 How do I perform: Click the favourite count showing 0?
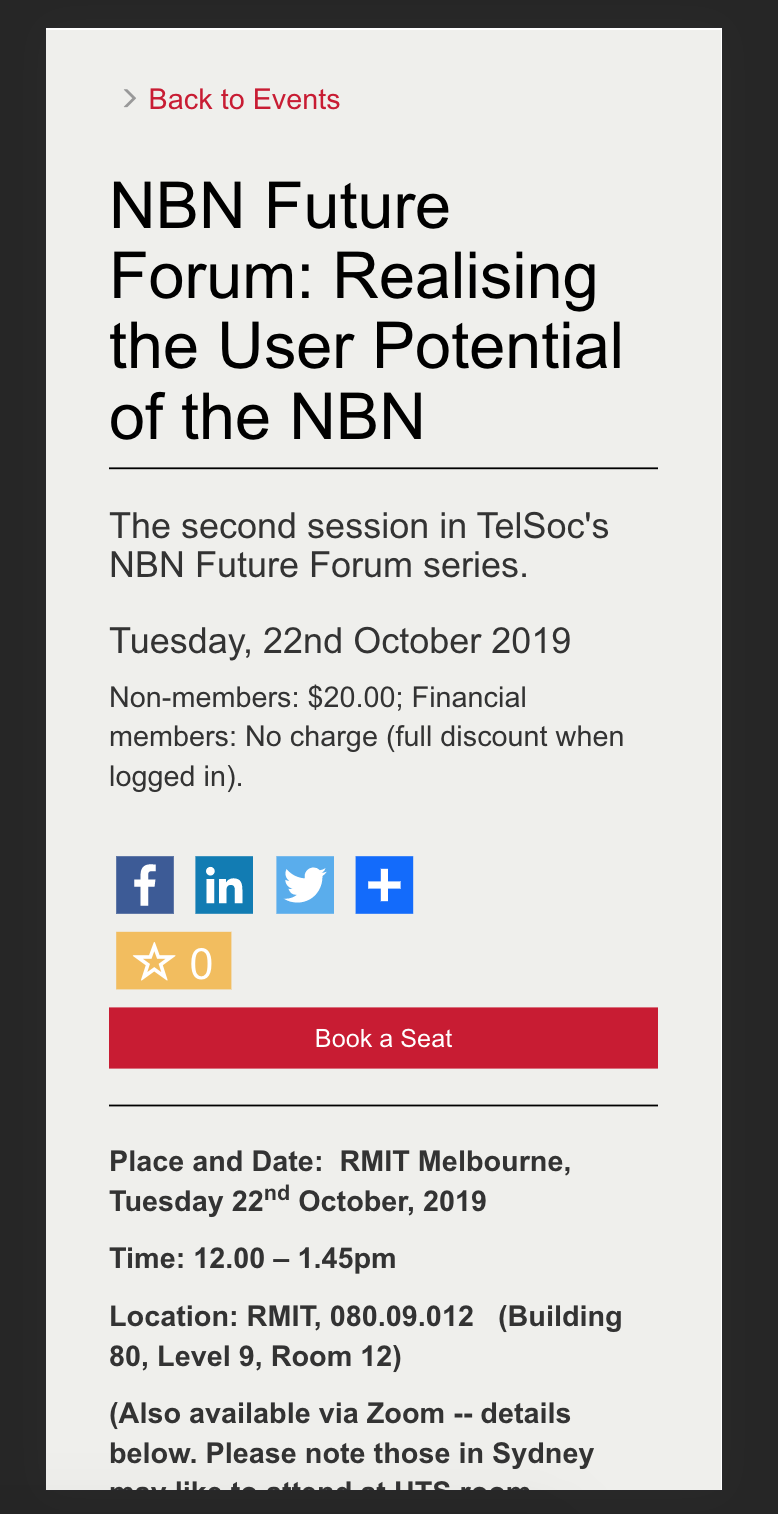pyautogui.click(x=201, y=963)
